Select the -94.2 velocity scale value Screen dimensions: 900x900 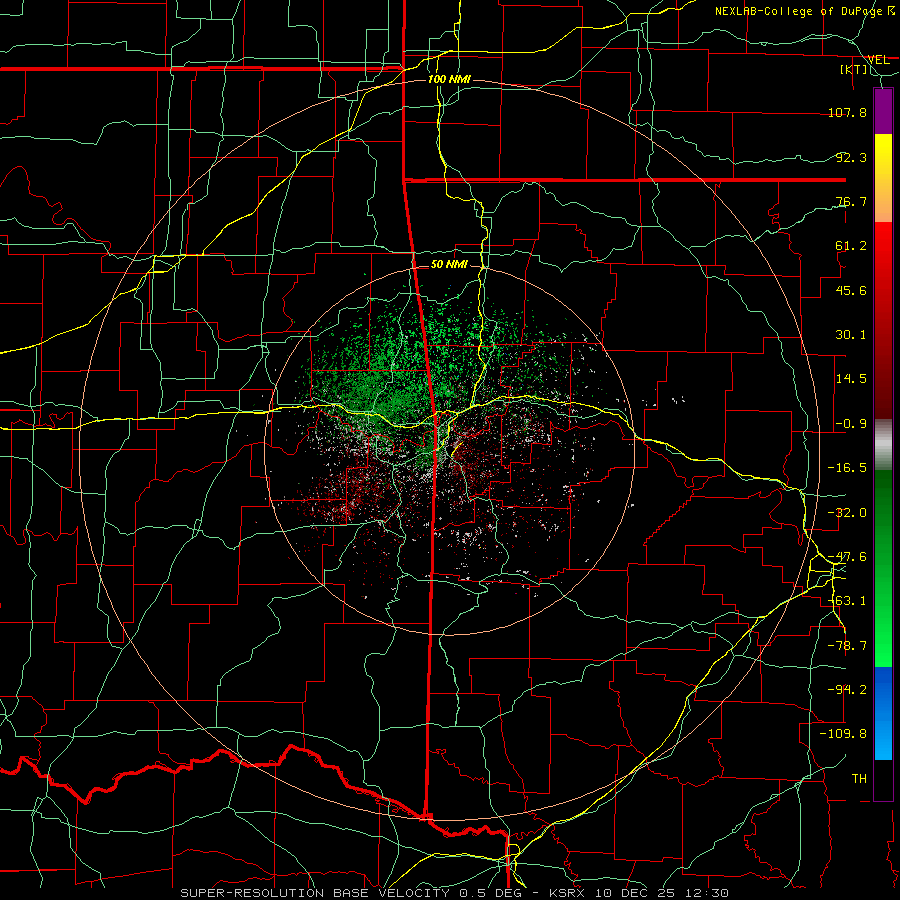[847, 689]
